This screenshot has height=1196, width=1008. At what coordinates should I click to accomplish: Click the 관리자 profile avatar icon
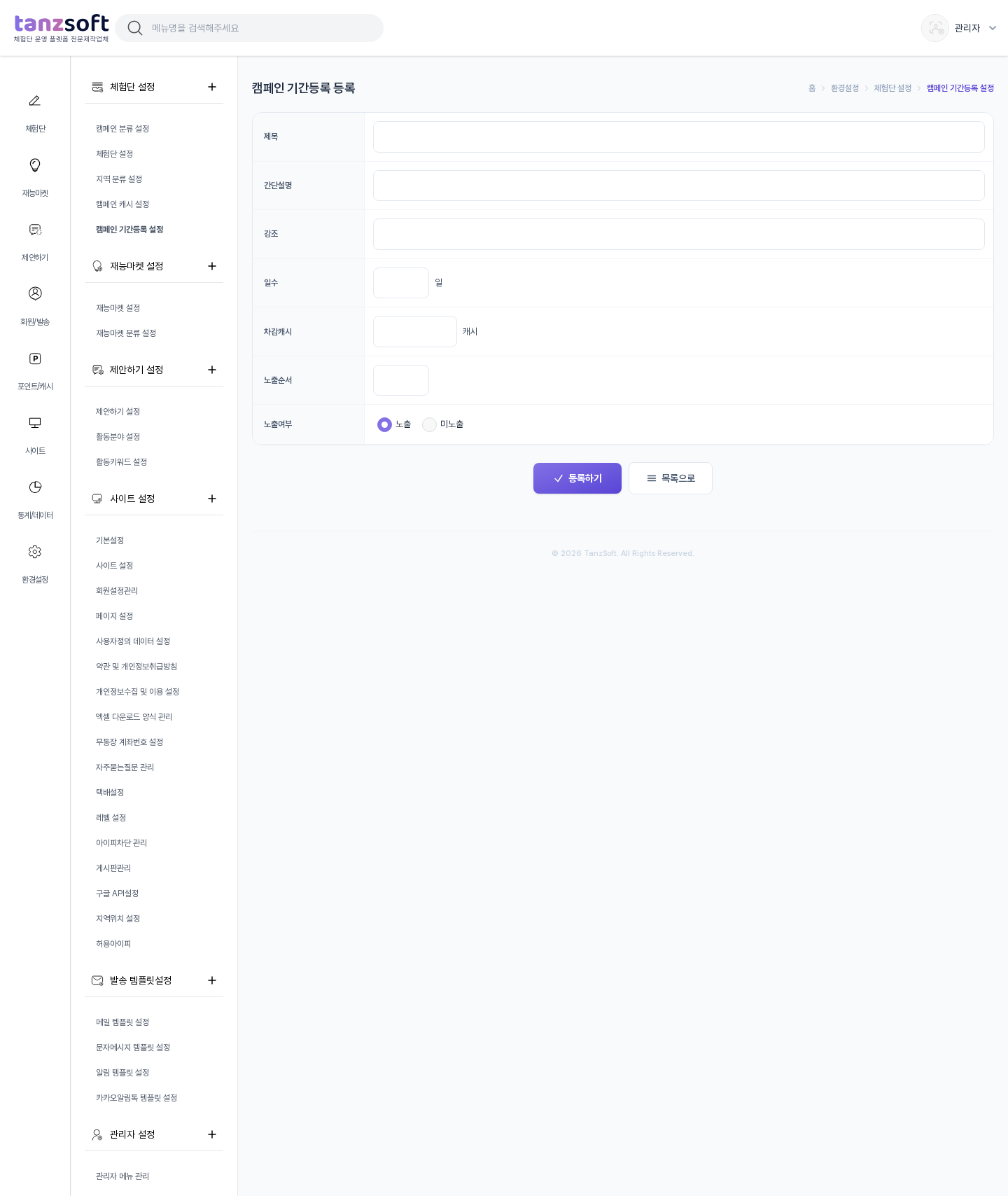point(935,28)
